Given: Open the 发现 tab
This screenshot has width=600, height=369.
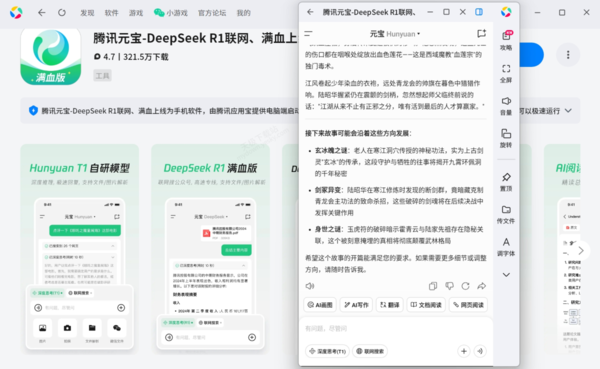Looking at the screenshot, I should pos(87,13).
